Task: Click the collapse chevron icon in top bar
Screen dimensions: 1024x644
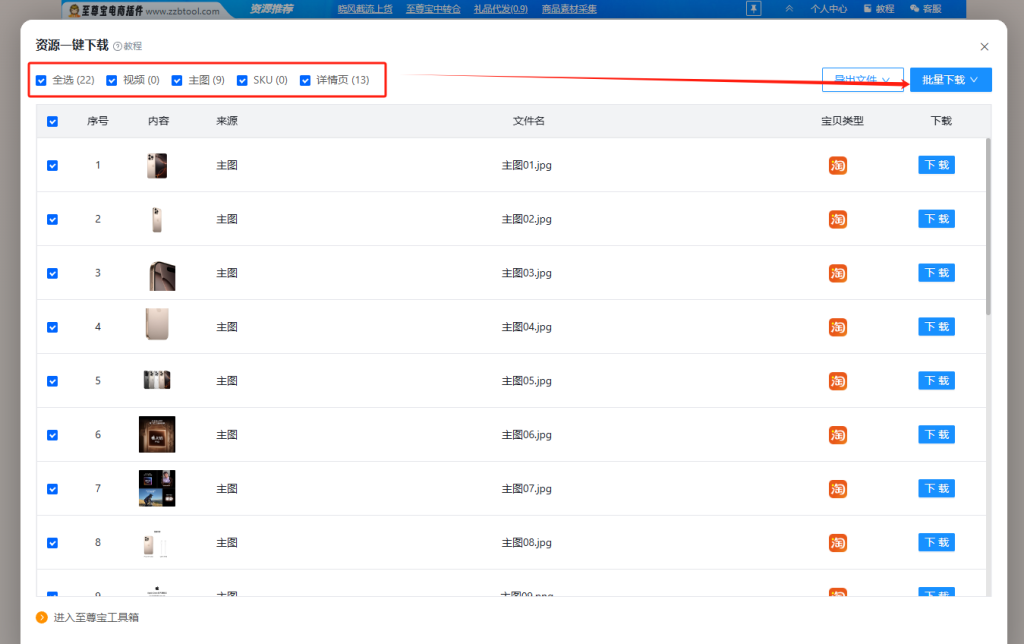Action: 789,8
